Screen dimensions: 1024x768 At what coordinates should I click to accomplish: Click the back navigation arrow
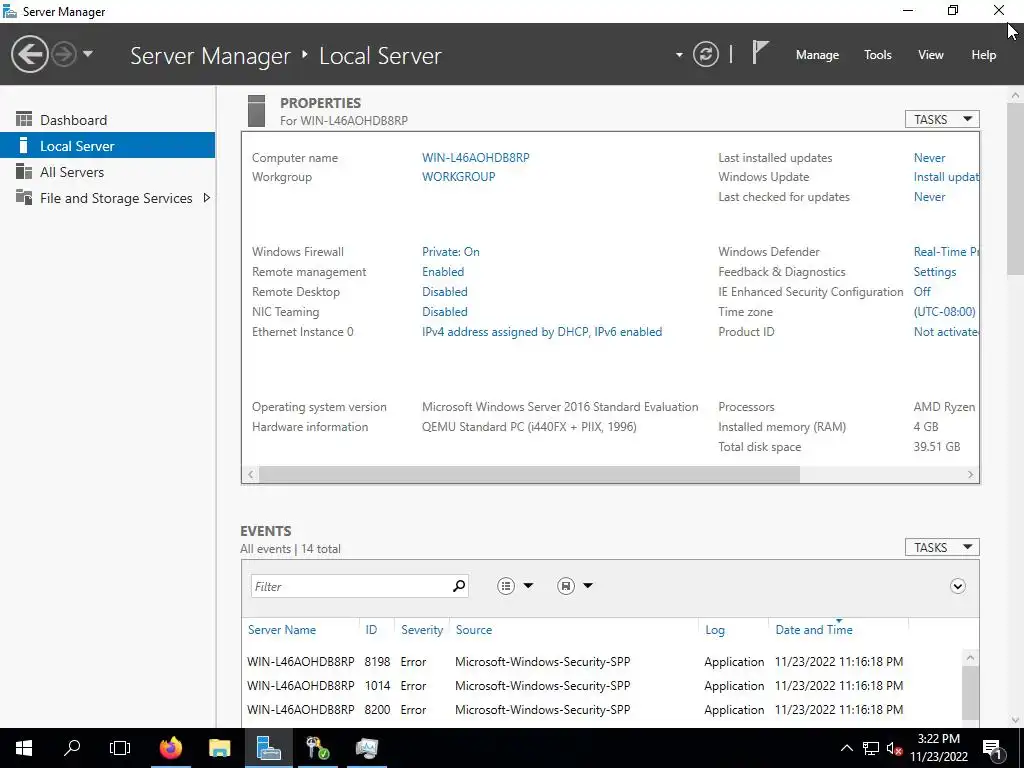tap(29, 54)
